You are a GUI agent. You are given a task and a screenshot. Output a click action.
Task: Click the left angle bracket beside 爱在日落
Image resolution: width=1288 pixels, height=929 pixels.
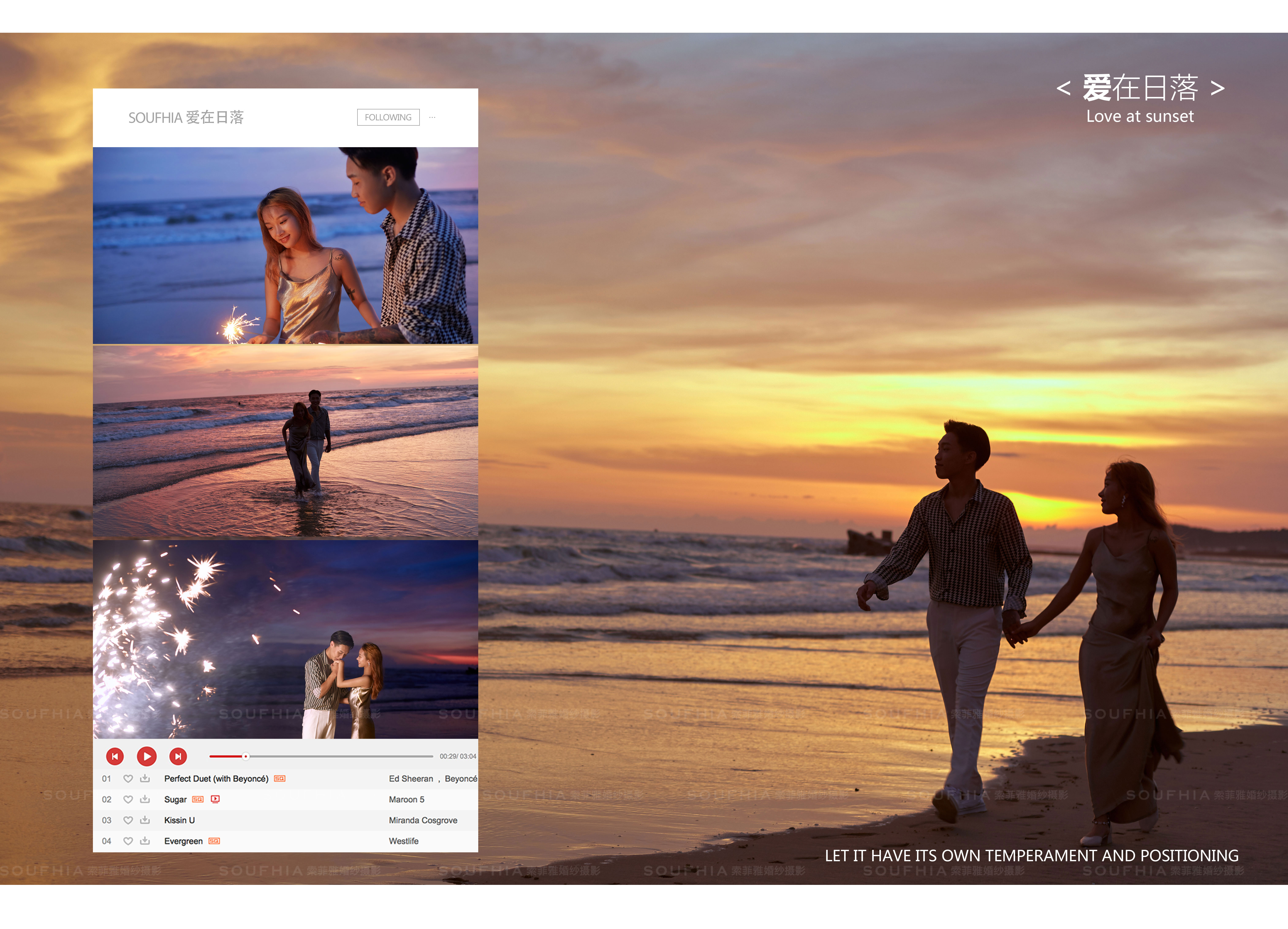[x=1064, y=88]
